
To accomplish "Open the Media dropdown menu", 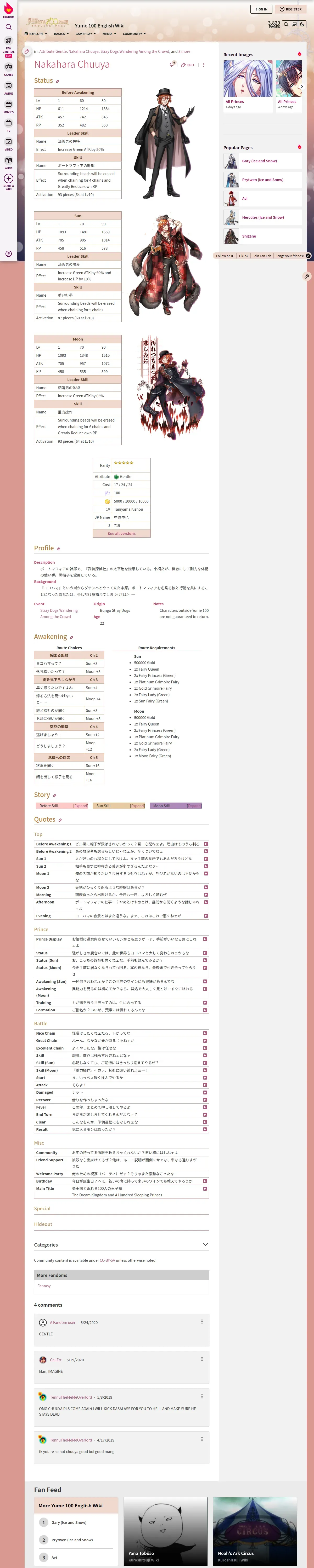I will coord(109,34).
